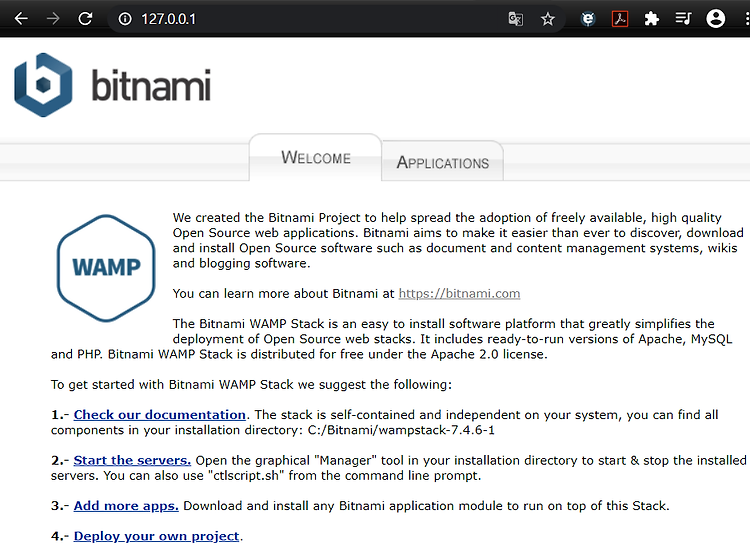Switch to the Applications tab

click(442, 162)
